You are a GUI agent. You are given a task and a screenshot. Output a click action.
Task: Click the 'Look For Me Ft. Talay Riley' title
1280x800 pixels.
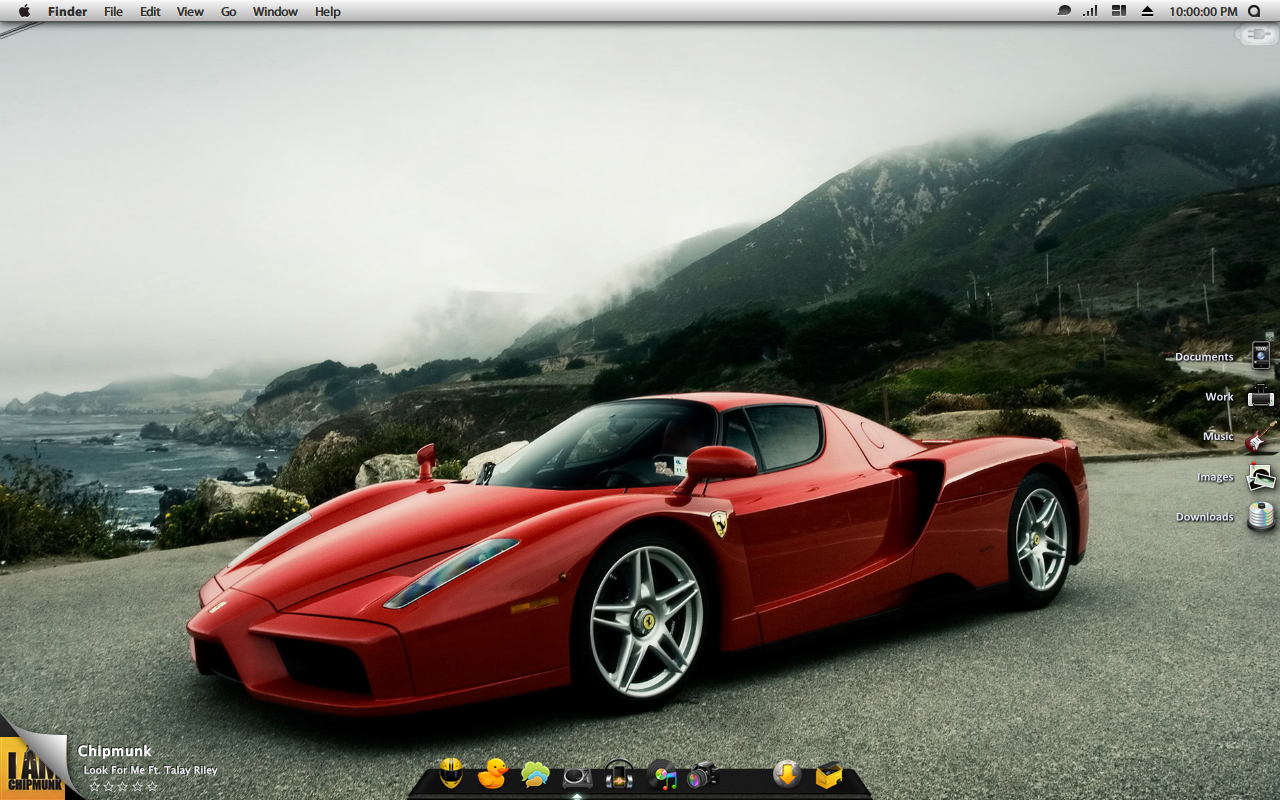pyautogui.click(x=150, y=770)
